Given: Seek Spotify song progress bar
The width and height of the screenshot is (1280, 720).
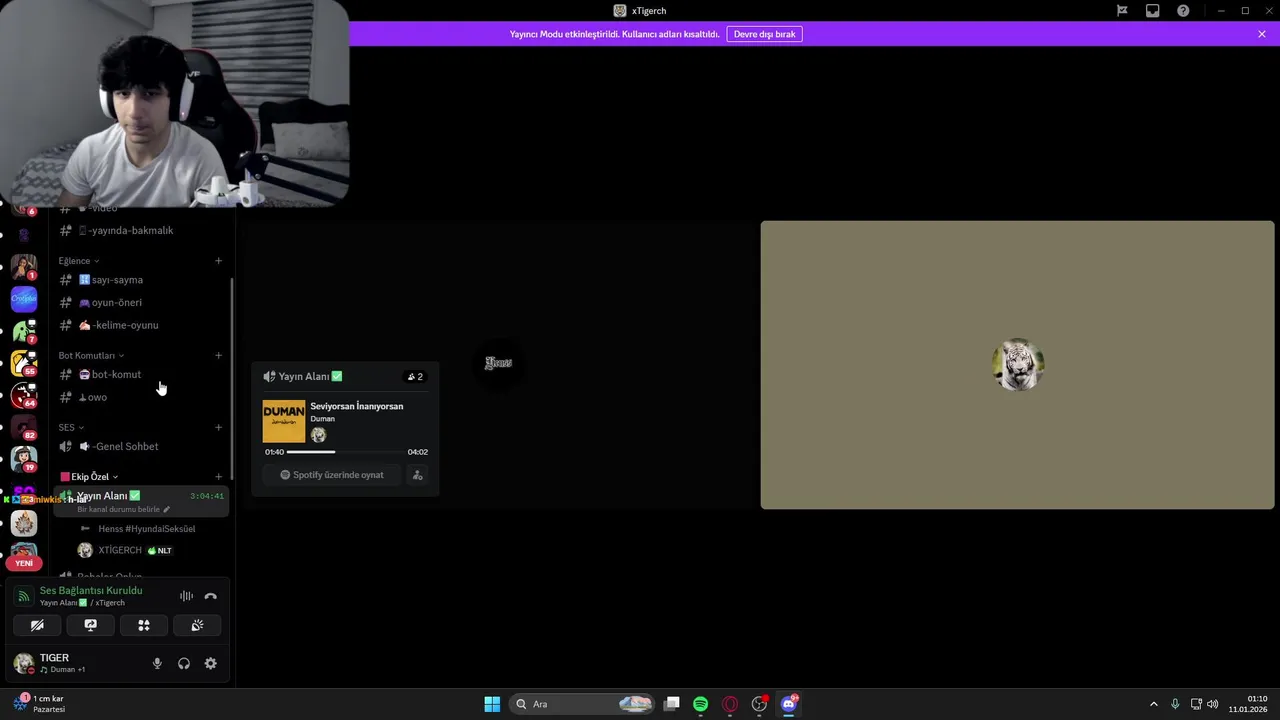Looking at the screenshot, I should coord(346,452).
